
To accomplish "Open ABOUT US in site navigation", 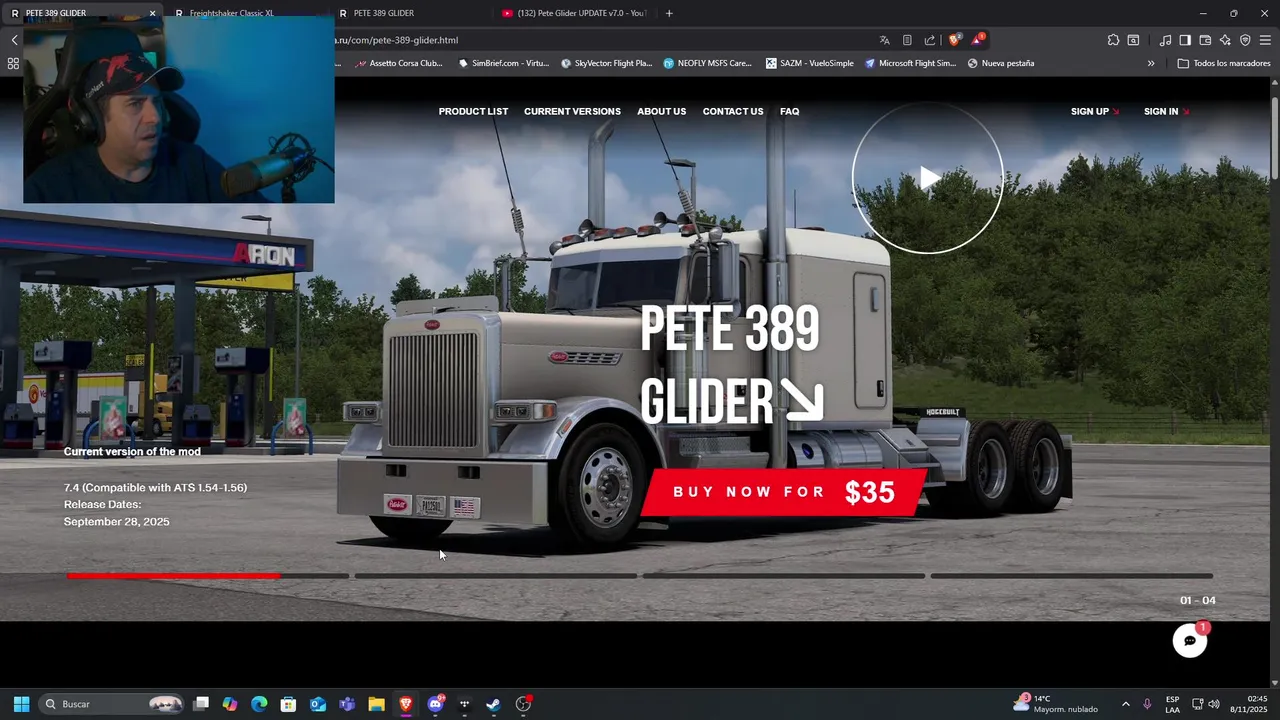I will pyautogui.click(x=661, y=111).
